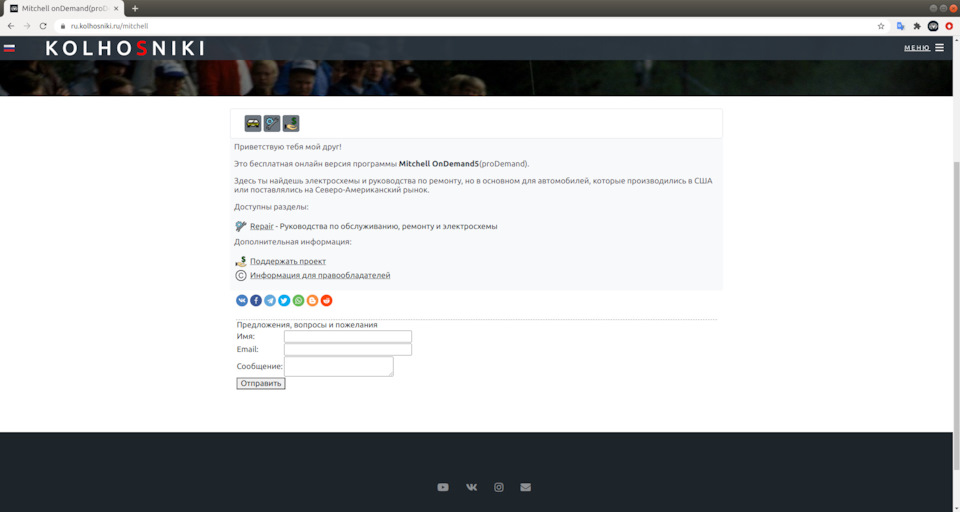Open YouTube channel from footer

(443, 487)
